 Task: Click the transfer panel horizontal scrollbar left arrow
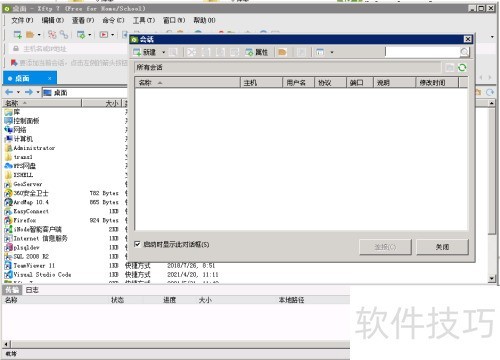pos(6,344)
